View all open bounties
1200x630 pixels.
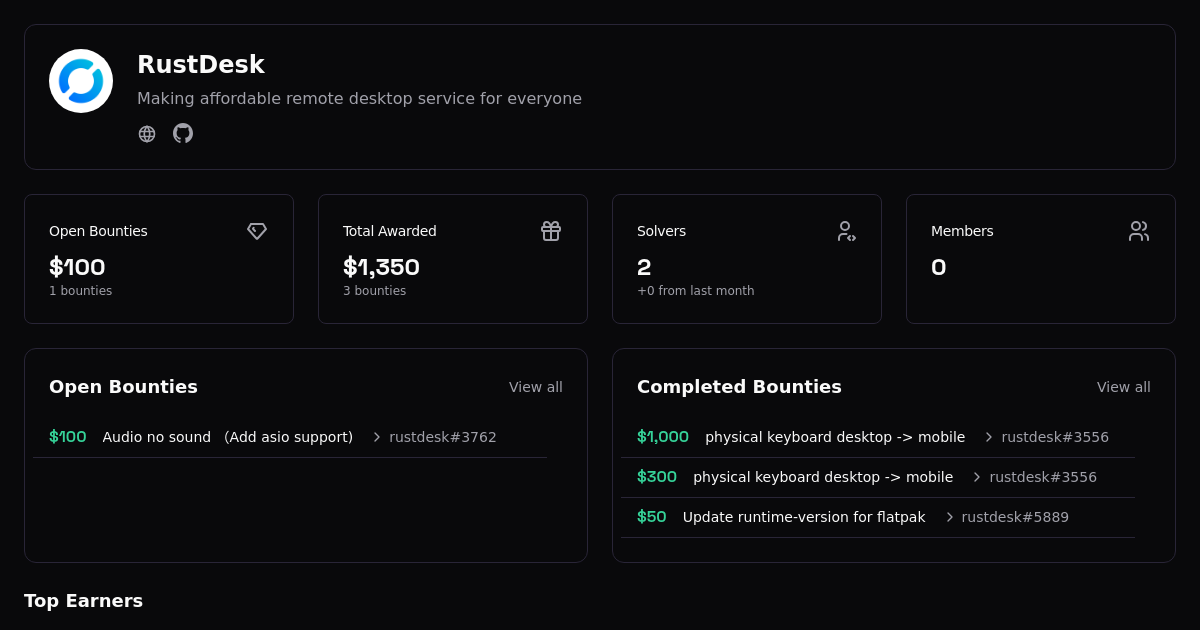click(535, 387)
